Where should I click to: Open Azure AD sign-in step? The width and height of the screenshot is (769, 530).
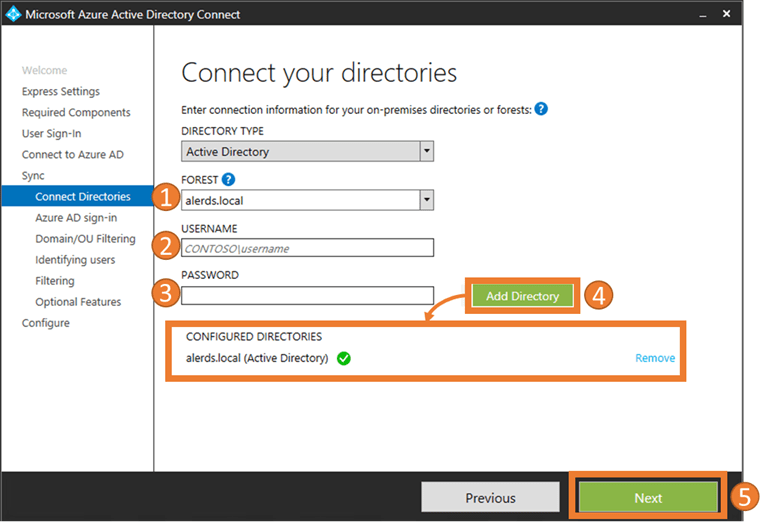76,217
